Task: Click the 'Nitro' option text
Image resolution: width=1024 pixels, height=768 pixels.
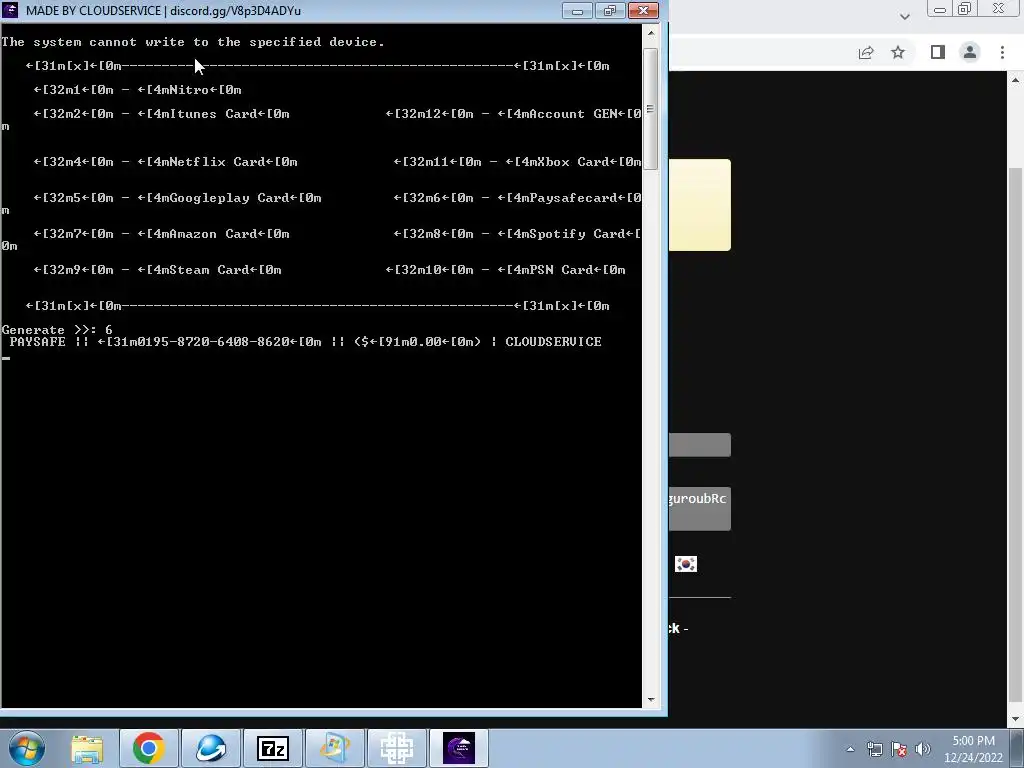Action: click(x=189, y=89)
